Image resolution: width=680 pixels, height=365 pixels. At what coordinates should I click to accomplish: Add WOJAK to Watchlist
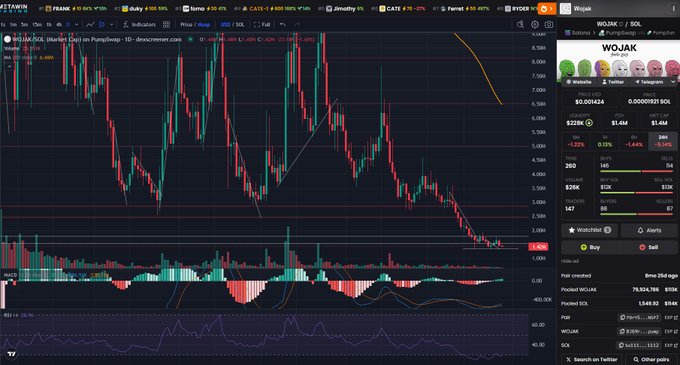click(x=590, y=230)
